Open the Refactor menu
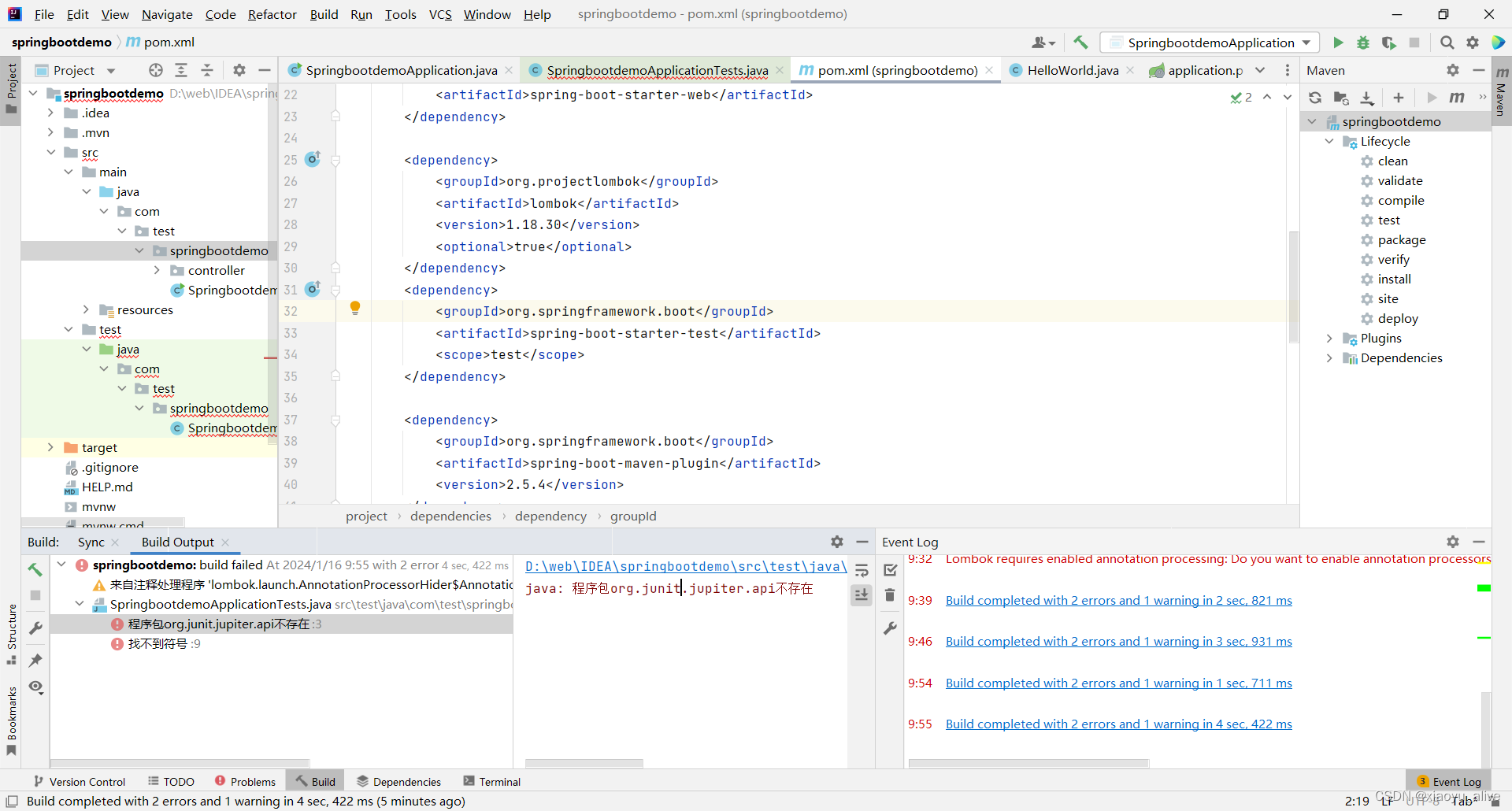The width and height of the screenshot is (1512, 811). 272,14
